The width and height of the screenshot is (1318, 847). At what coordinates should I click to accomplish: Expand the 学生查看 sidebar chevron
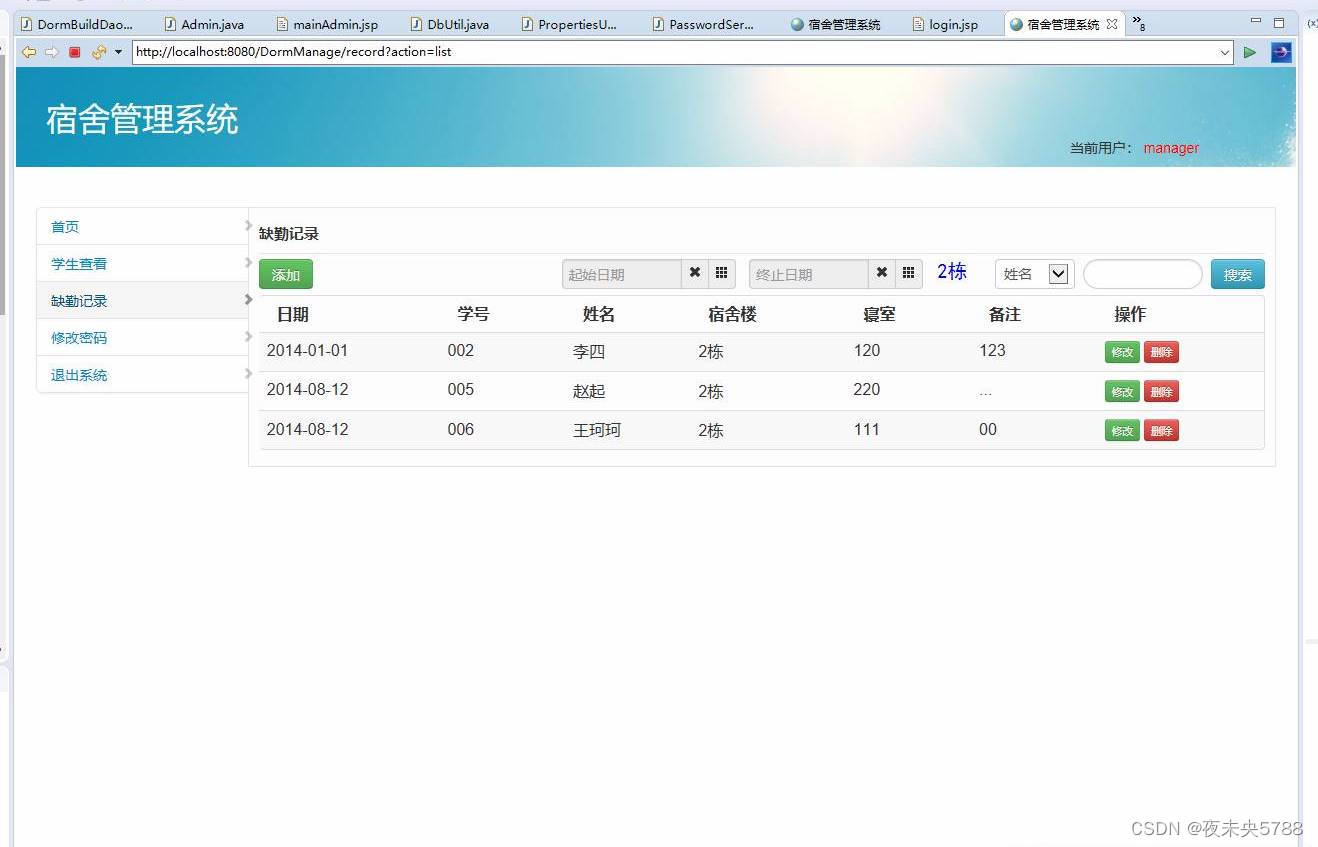pos(249,263)
